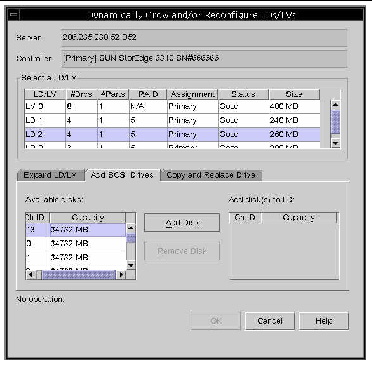Click Ch.ID header in Available disks
The height and width of the screenshot is (366, 372).
[x=37, y=217]
